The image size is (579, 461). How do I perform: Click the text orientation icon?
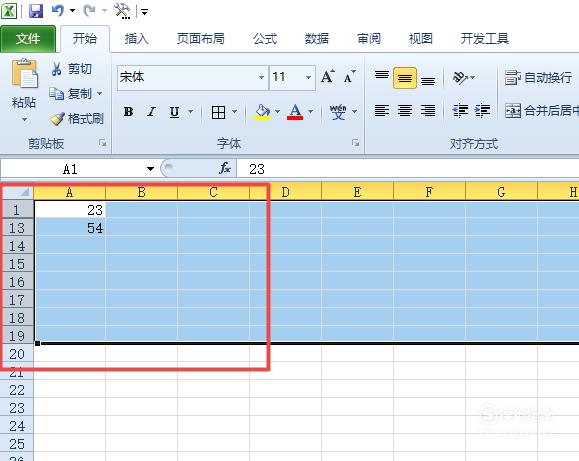(x=460, y=78)
